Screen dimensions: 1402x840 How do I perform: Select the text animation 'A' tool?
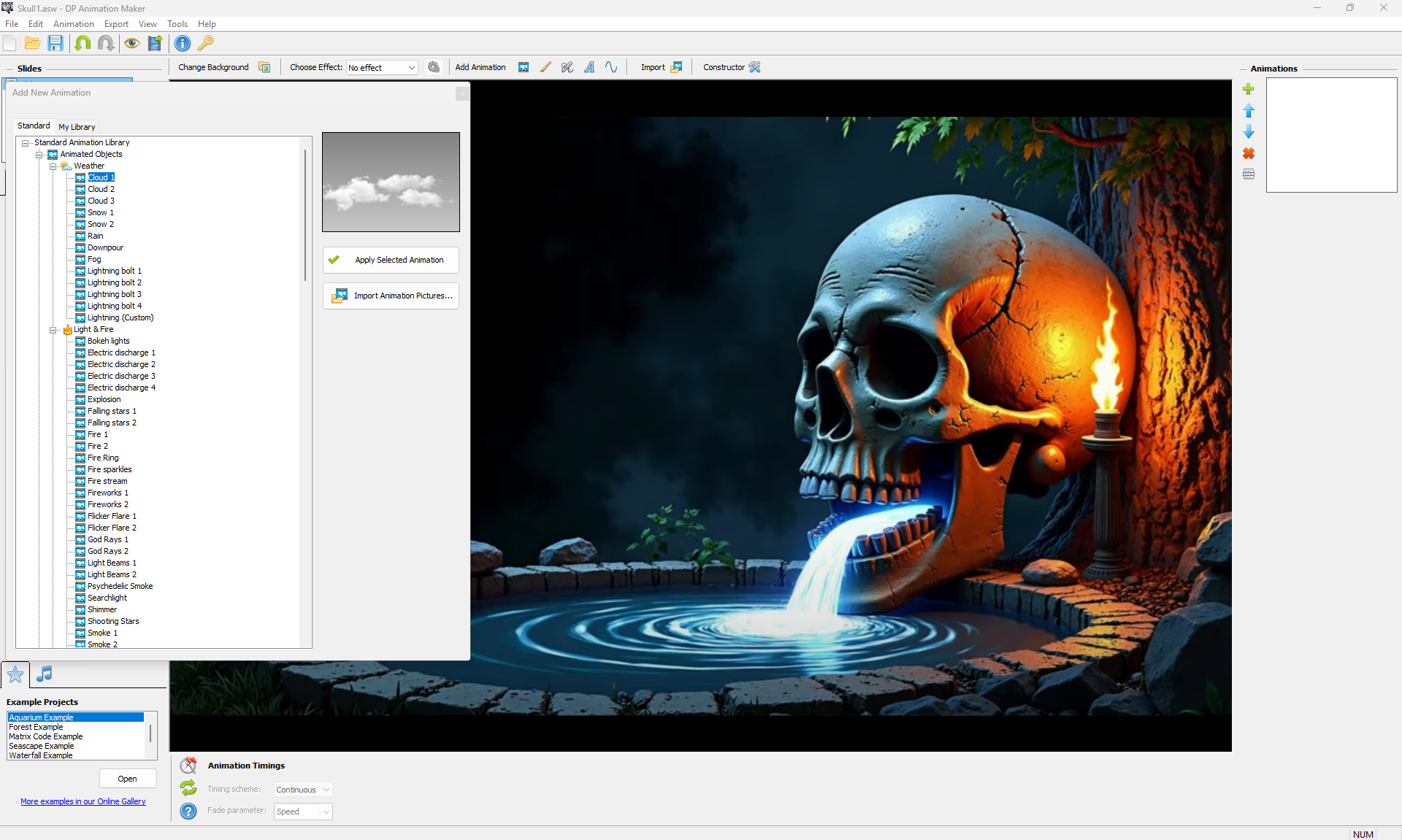pos(589,67)
